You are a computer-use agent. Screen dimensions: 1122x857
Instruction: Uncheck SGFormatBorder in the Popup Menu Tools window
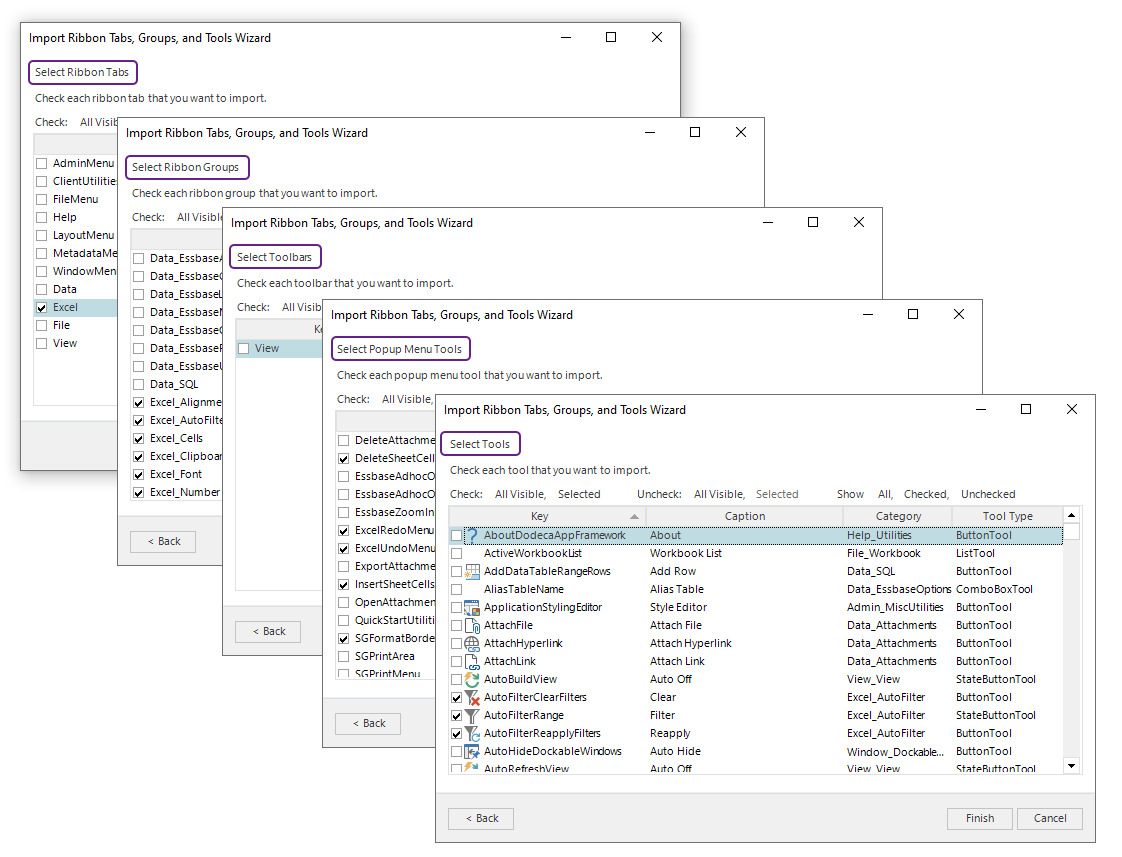[x=343, y=638]
